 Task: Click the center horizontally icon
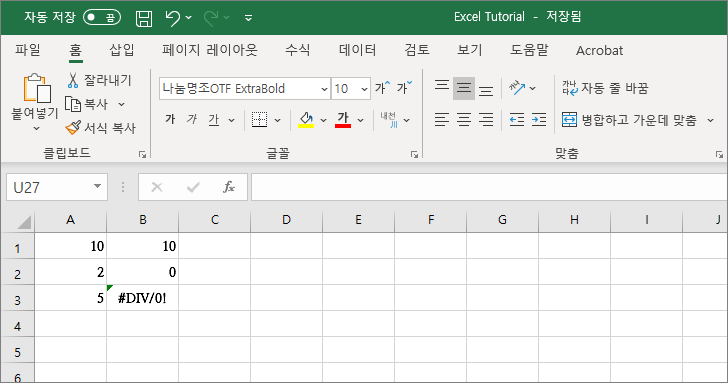(x=464, y=120)
